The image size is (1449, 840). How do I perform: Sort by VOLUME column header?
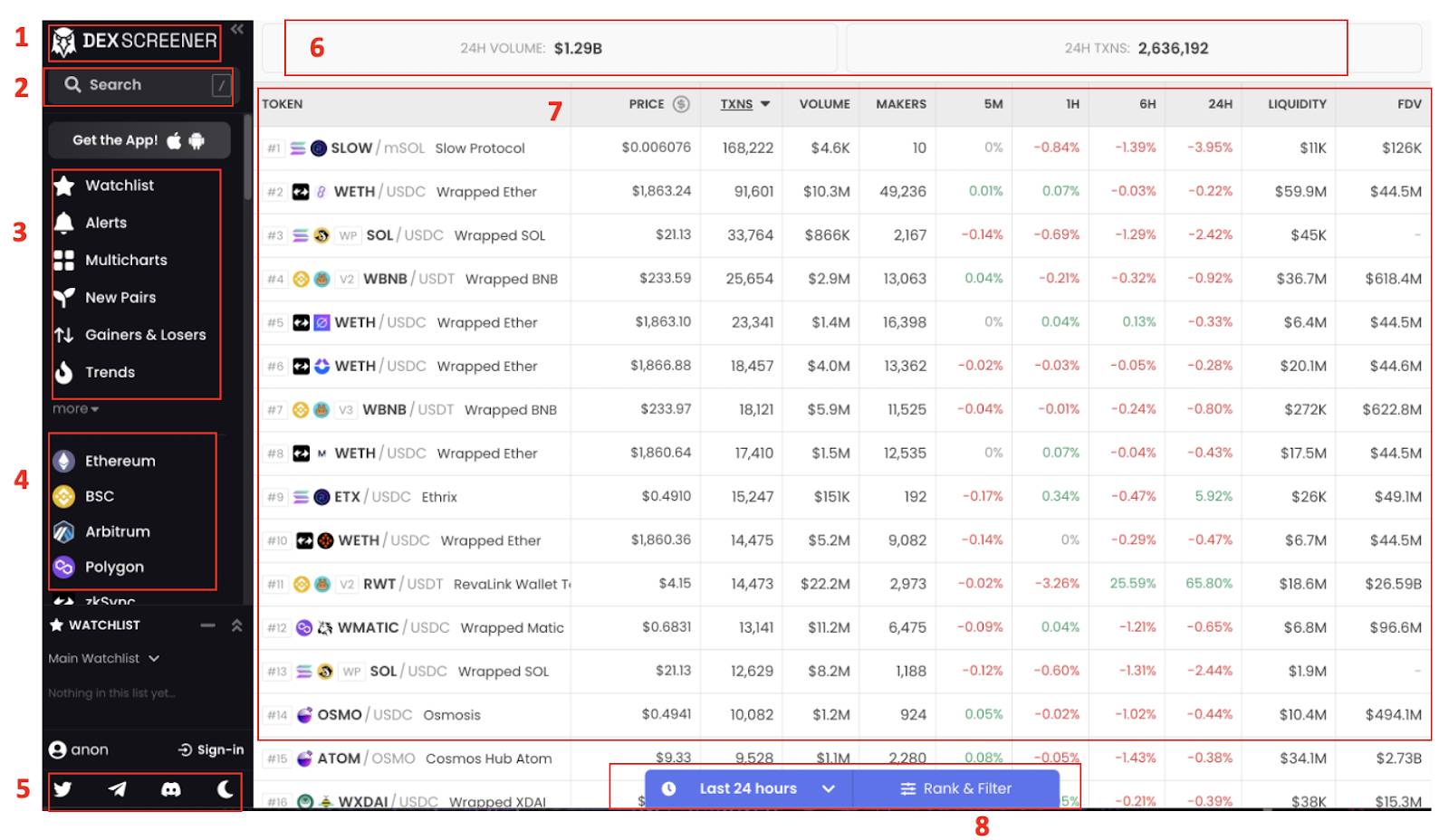pyautogui.click(x=824, y=104)
